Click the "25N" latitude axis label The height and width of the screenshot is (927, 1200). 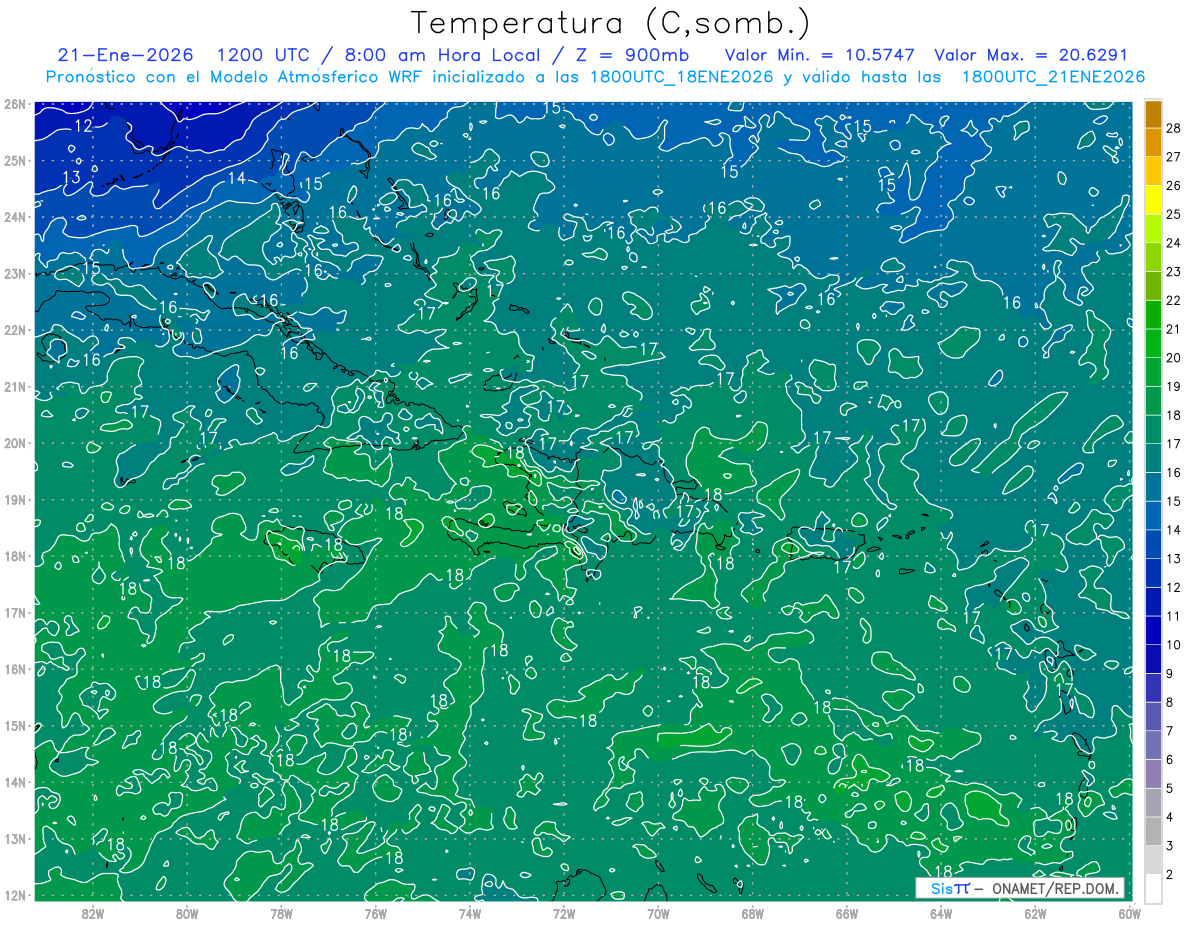[14, 161]
